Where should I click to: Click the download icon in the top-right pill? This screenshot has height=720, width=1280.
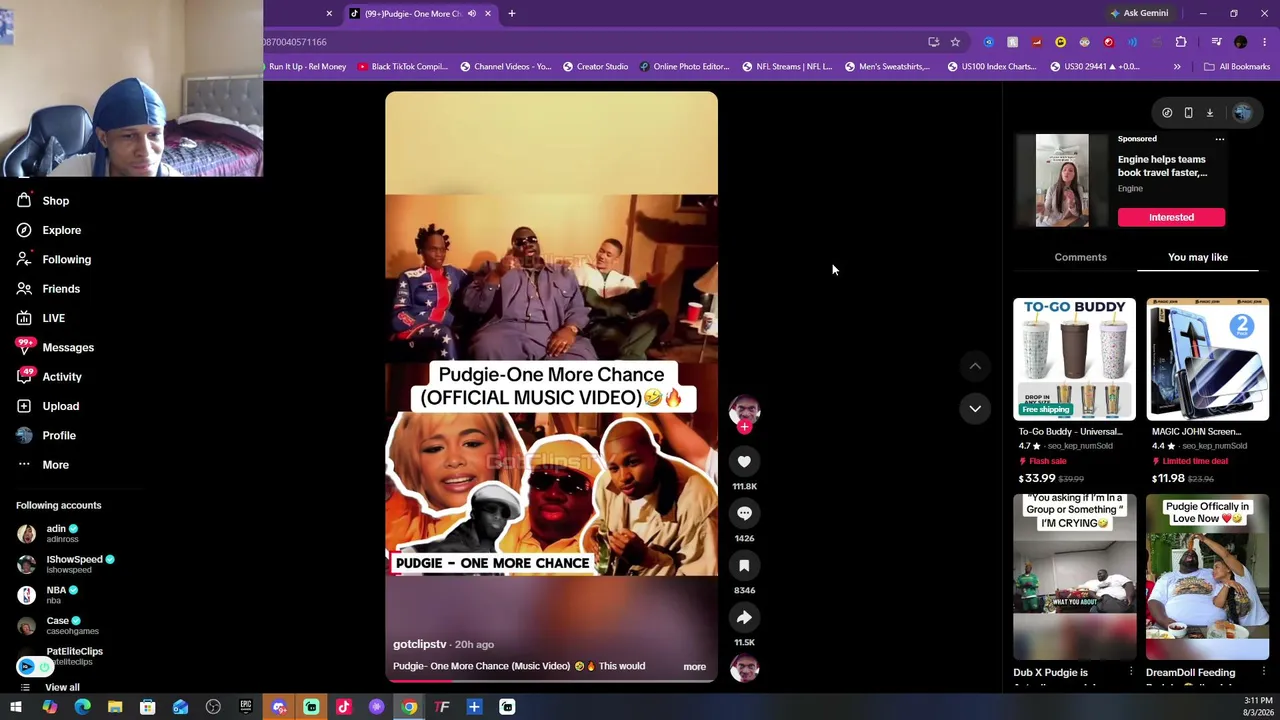(1209, 113)
